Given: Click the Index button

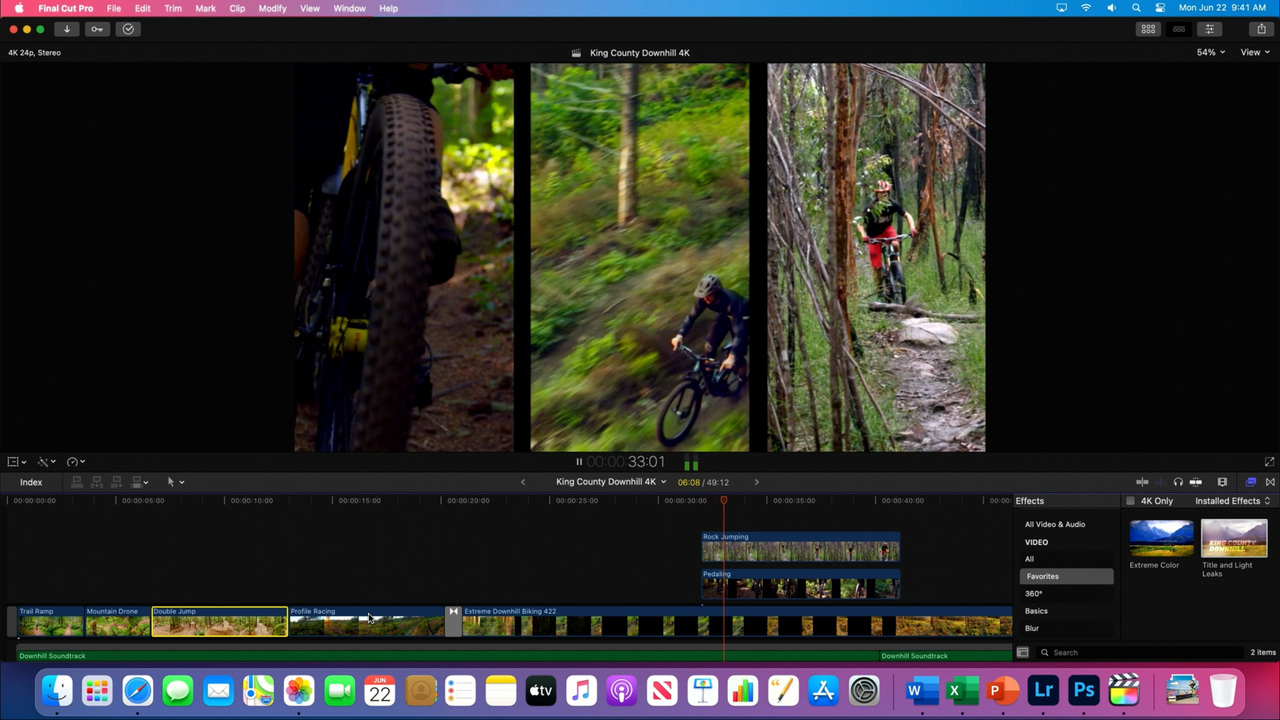Looking at the screenshot, I should coord(31,481).
